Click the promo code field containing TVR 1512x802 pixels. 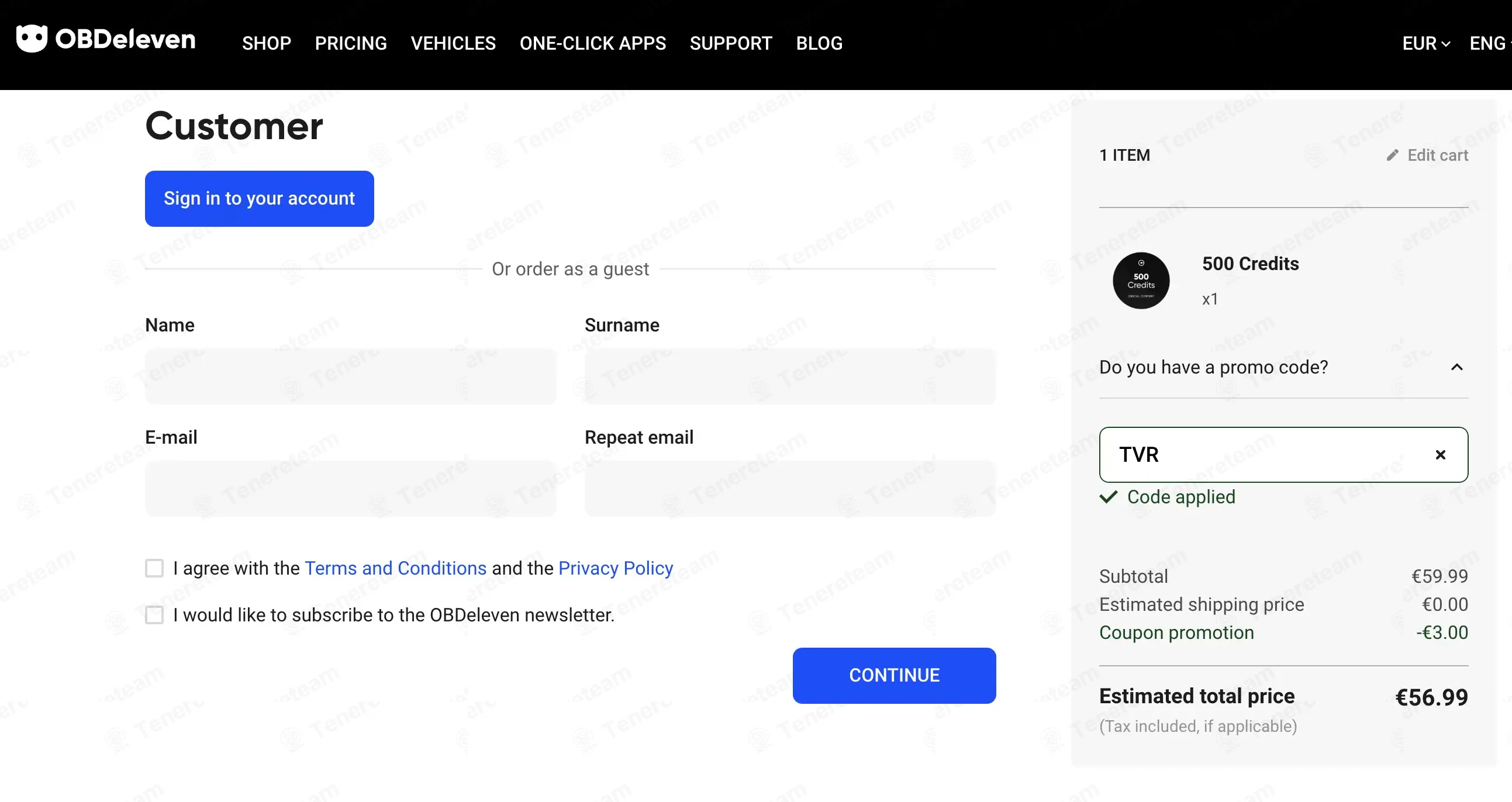(x=1283, y=455)
